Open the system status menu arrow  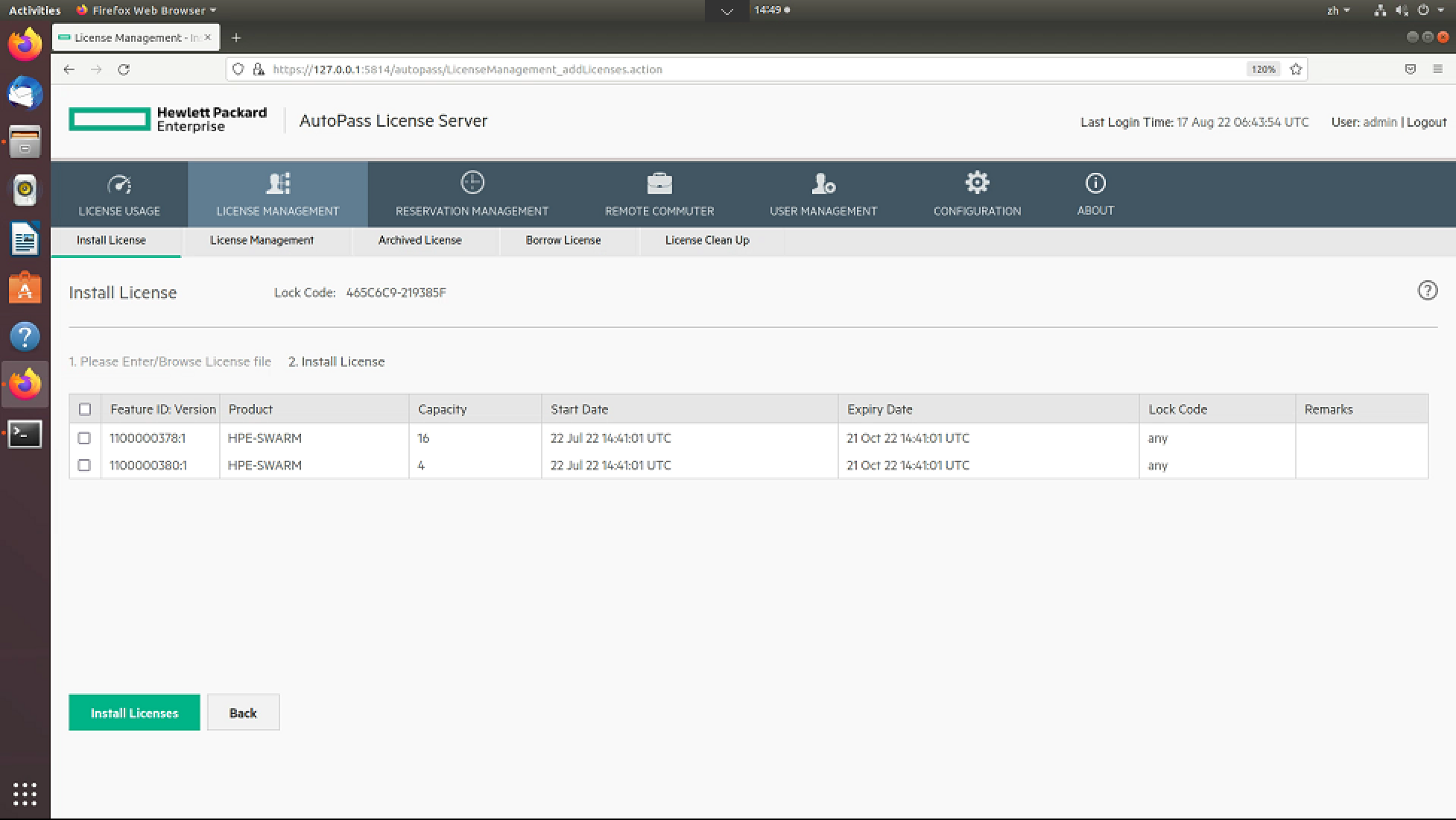1440,10
